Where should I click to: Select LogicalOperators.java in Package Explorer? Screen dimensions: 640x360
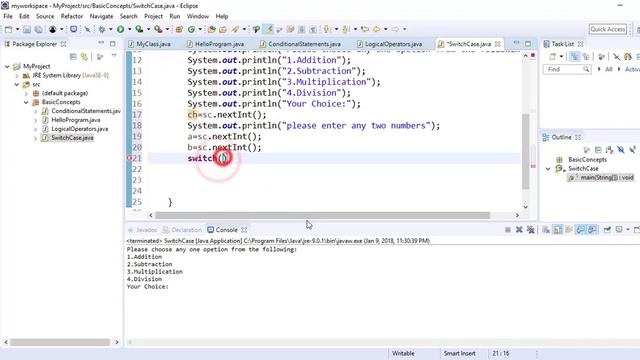80,129
